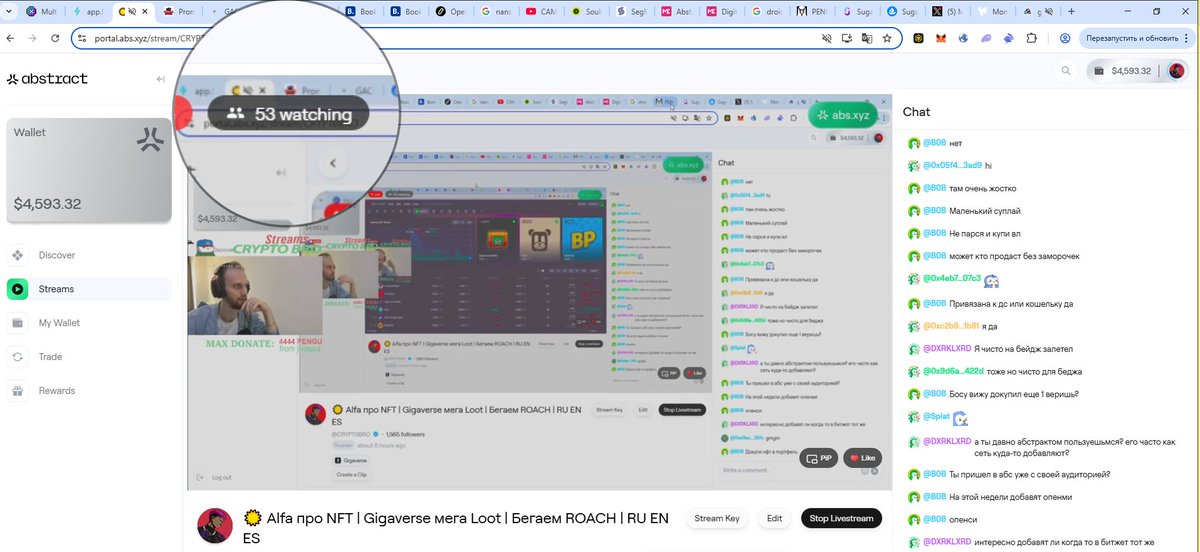This screenshot has width=1200, height=552.
Task: Click the avatar beside @0x05f4...3ad9 message
Action: click(x=913, y=166)
